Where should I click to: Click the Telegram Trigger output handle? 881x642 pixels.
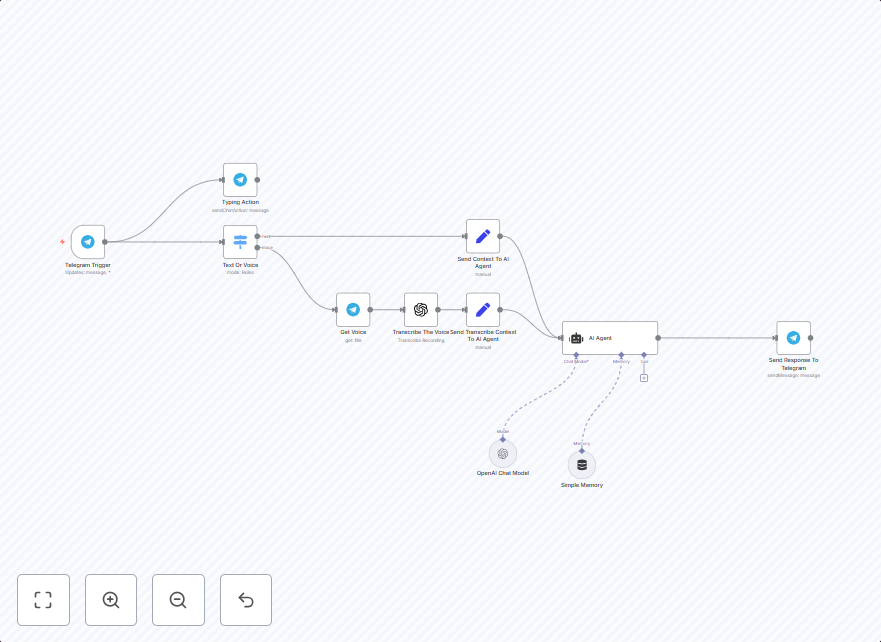click(105, 242)
